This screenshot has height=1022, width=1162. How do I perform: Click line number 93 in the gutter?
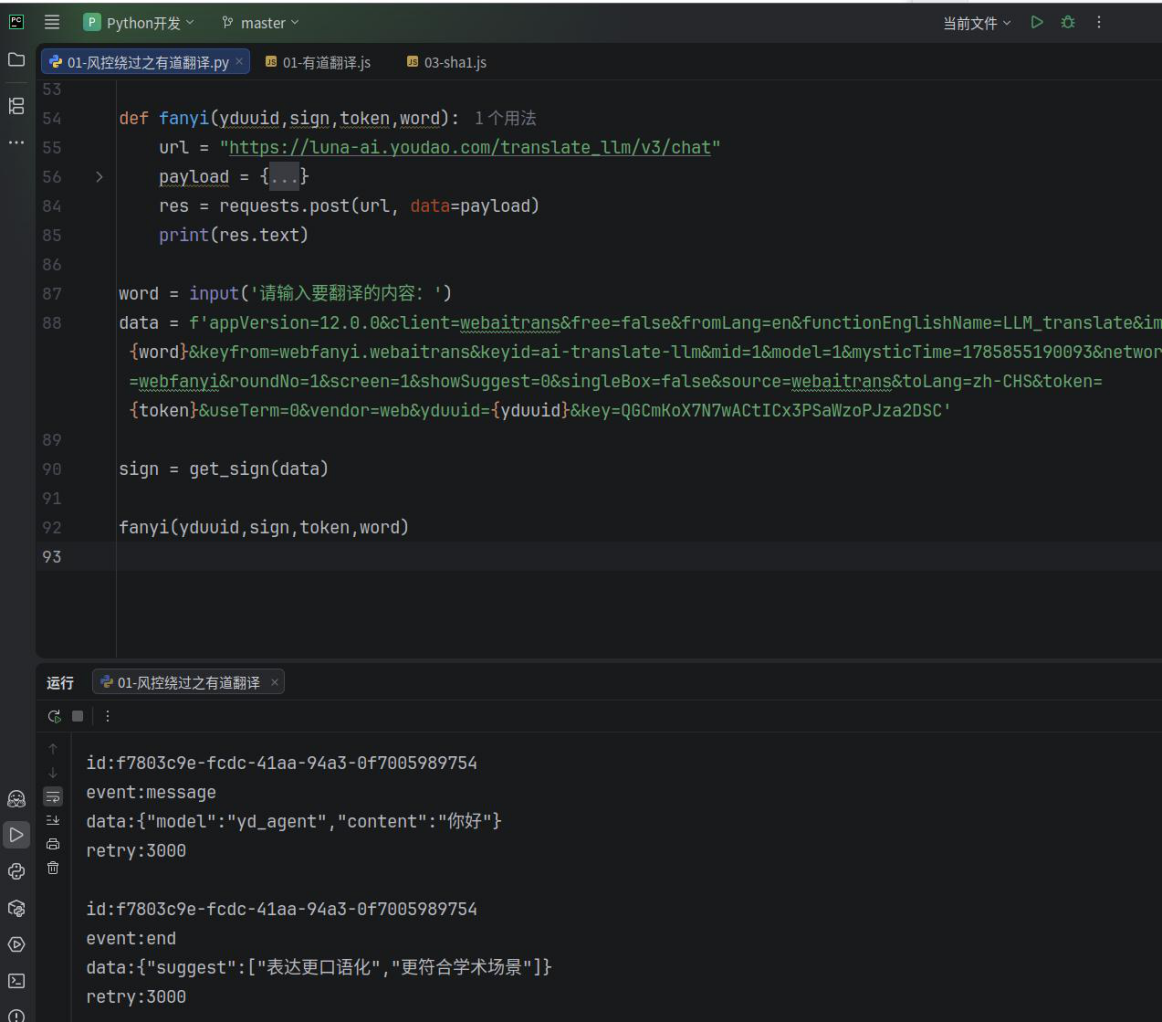pos(52,557)
